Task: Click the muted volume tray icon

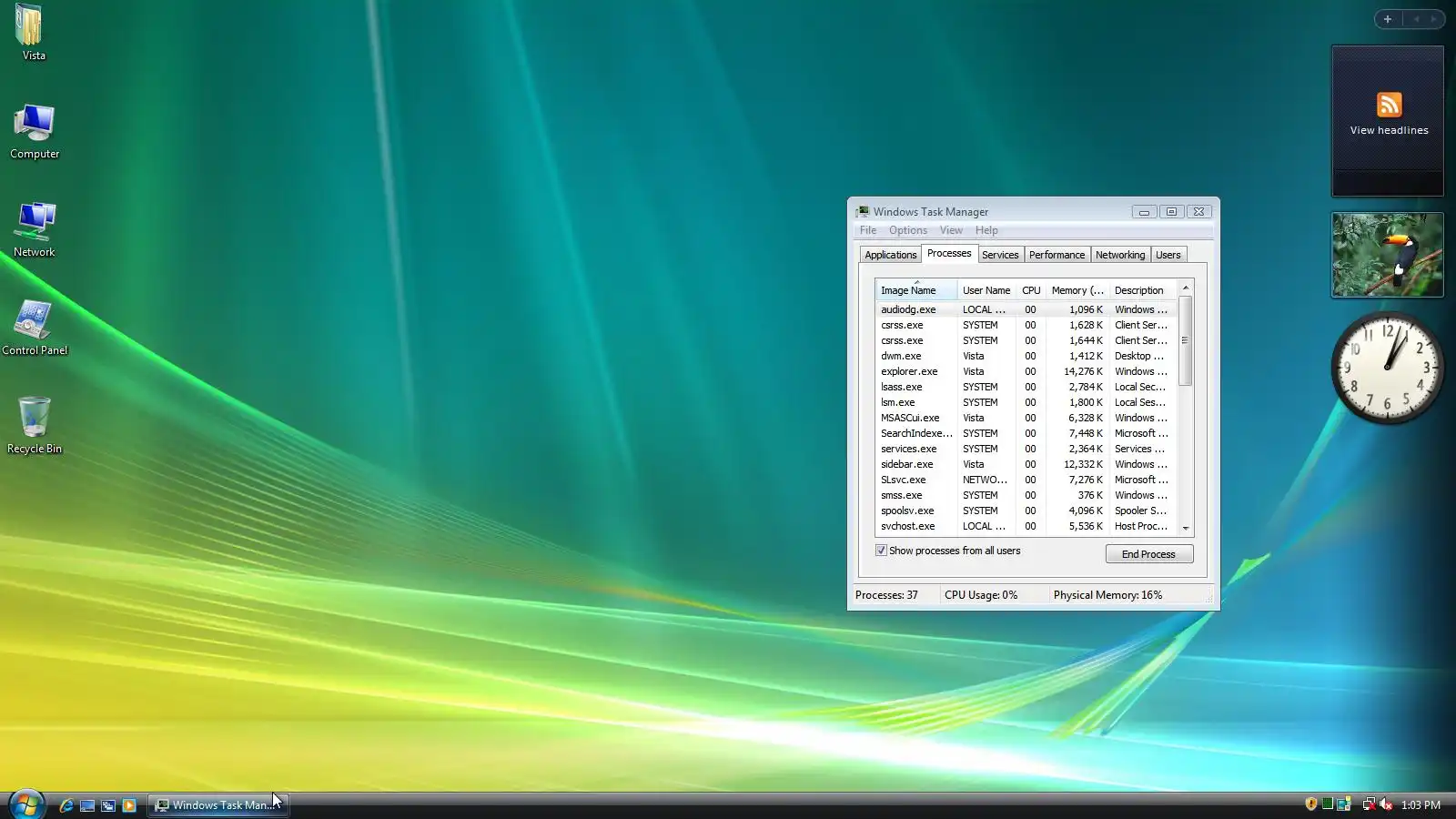Action: coord(1386,804)
